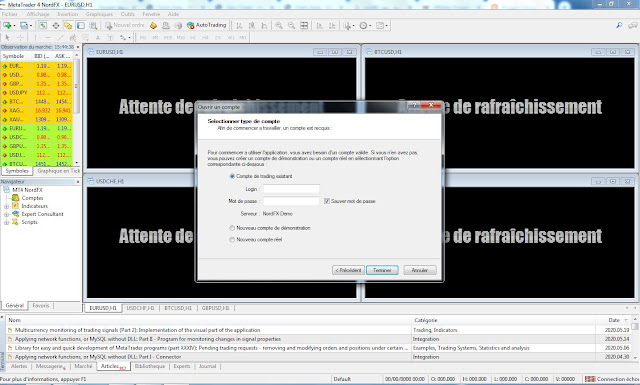Select the crosshair tool
This screenshot has height=385, width=640.
pyautogui.click(x=20, y=38)
